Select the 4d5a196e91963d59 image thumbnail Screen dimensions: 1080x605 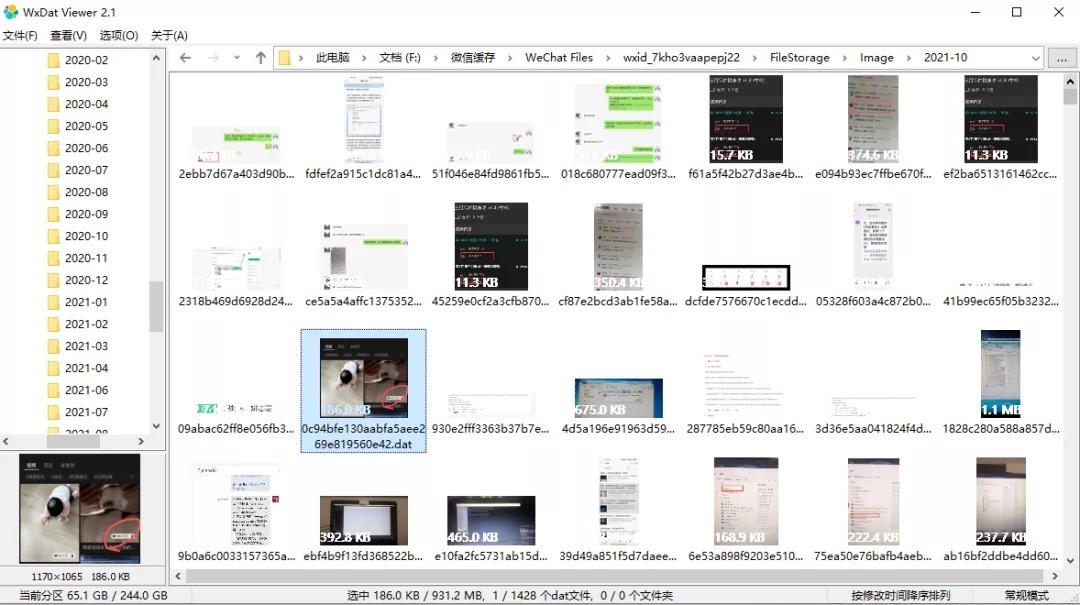coord(618,398)
